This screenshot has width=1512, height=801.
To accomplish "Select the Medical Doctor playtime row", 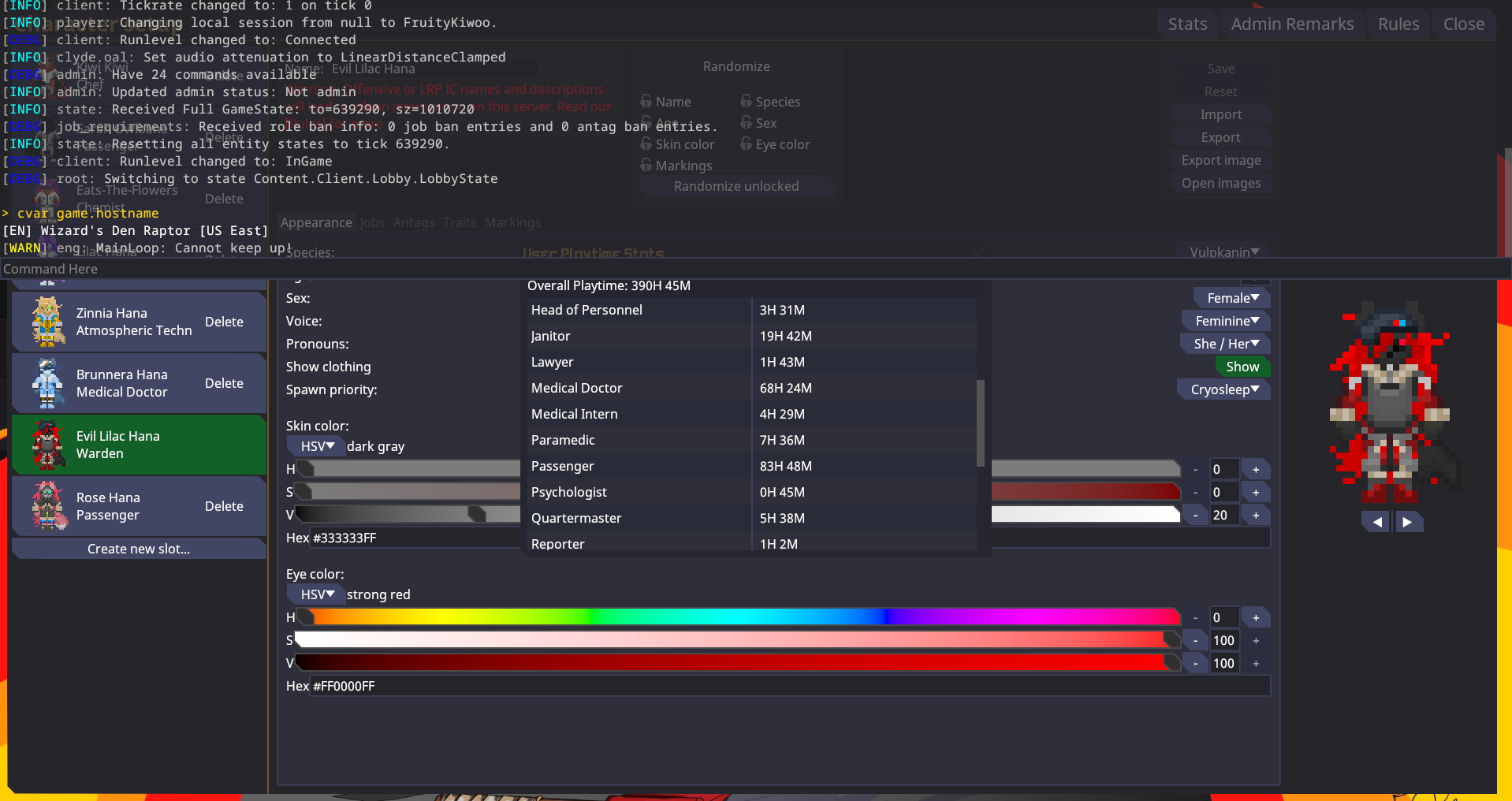I will [x=752, y=388].
